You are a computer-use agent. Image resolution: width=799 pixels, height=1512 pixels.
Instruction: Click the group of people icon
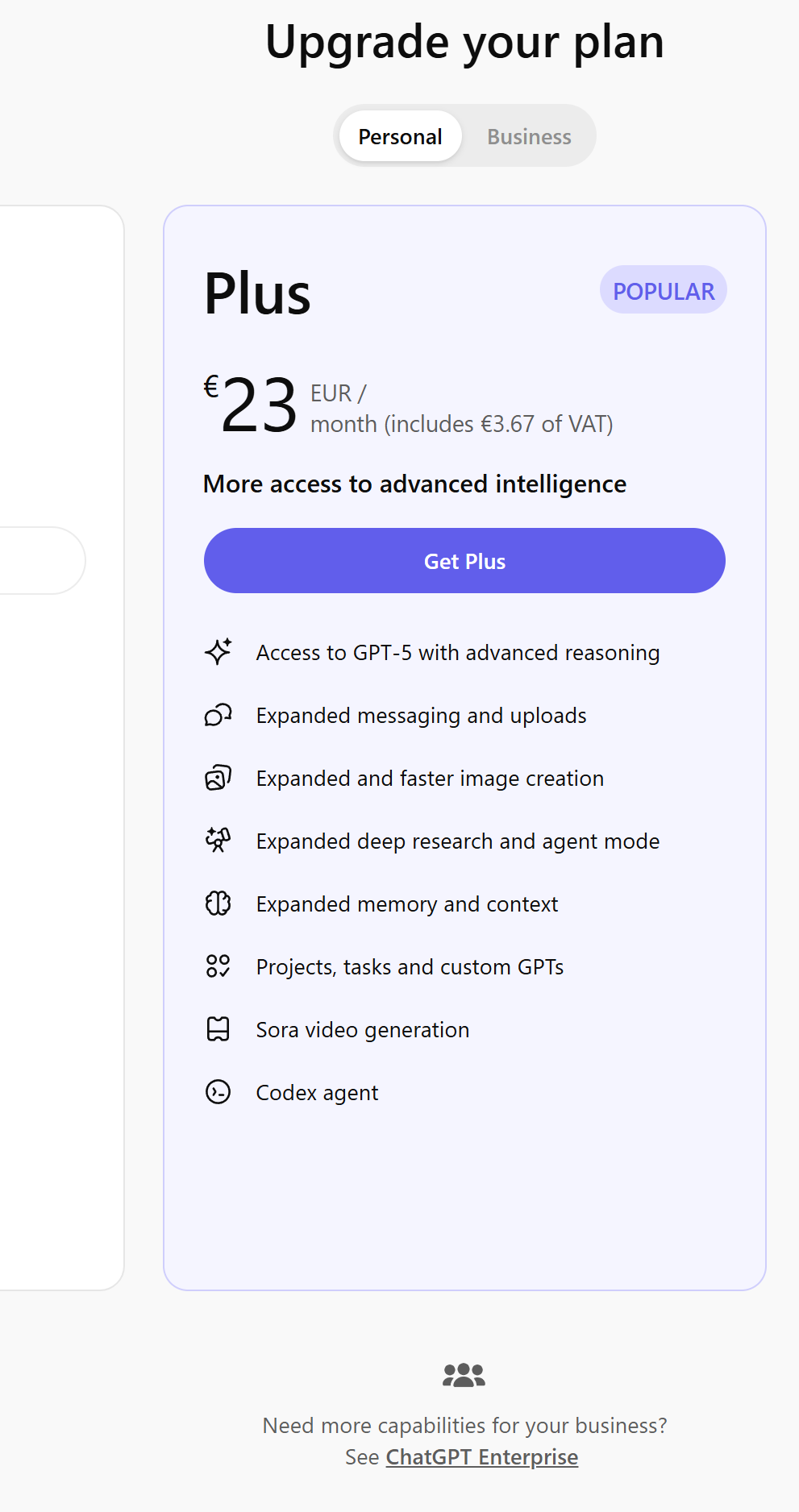(464, 1375)
